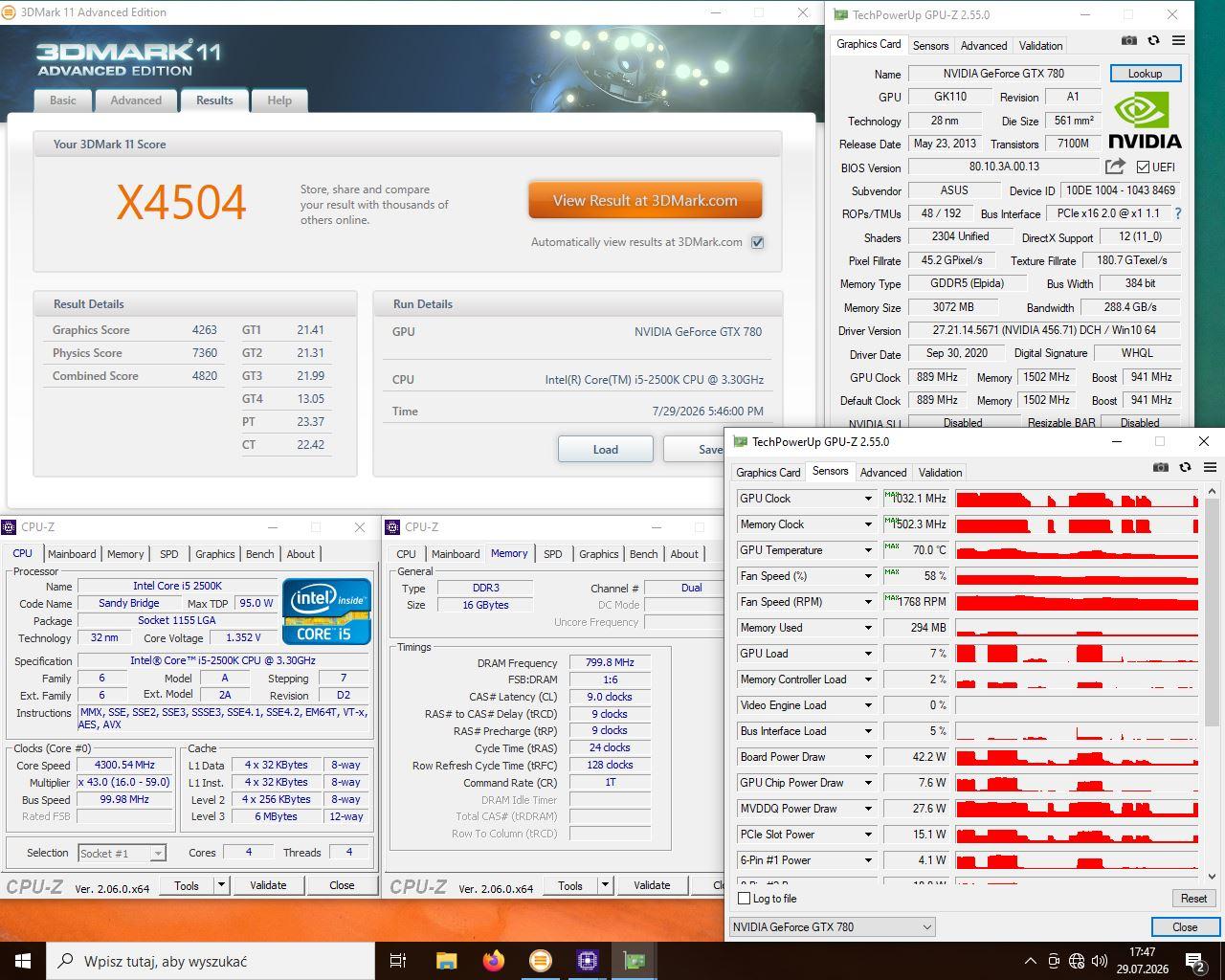Click title bar icon of GPU-Z Graphics Card window

coord(840,14)
